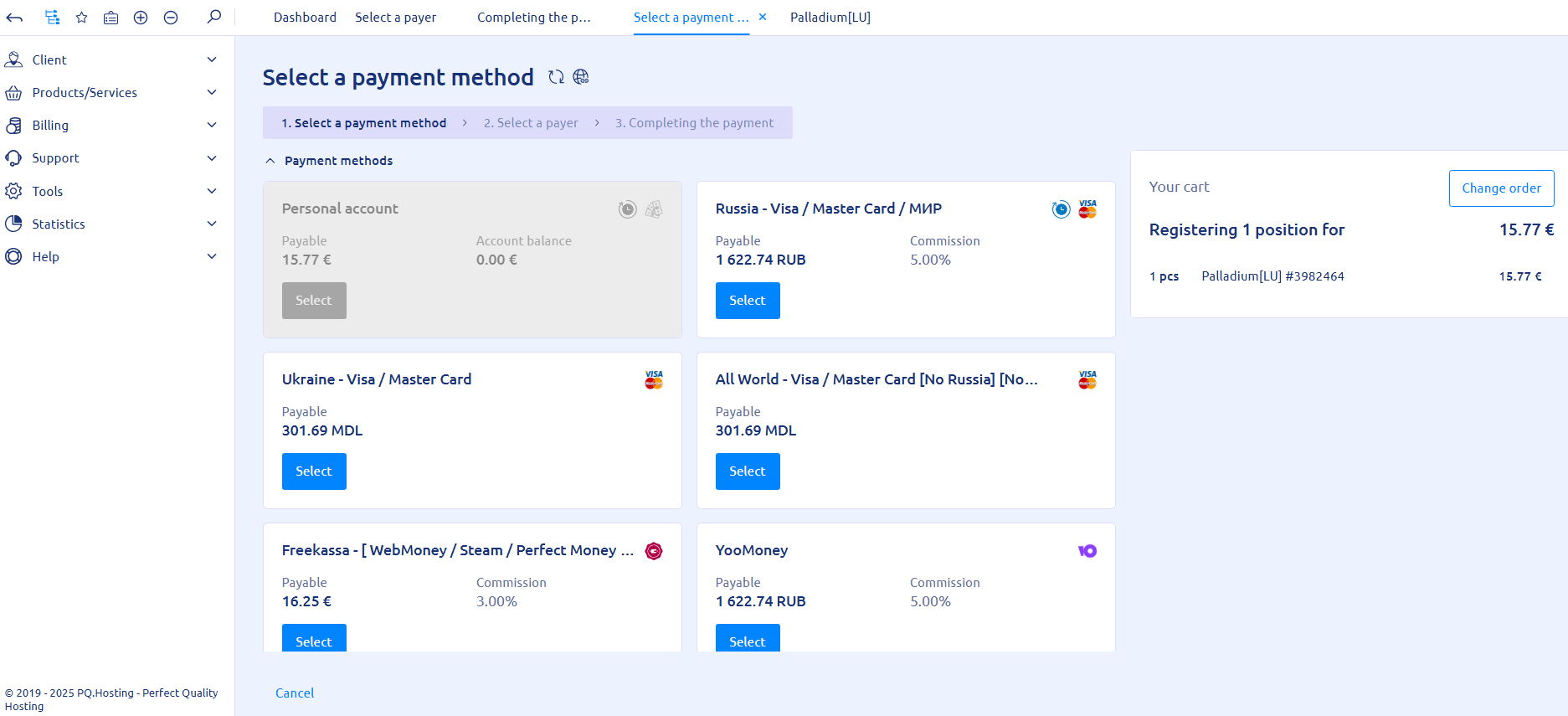This screenshot has height=716, width=1568.
Task: Open the briefcase icon in top toolbar
Action: coord(111,17)
